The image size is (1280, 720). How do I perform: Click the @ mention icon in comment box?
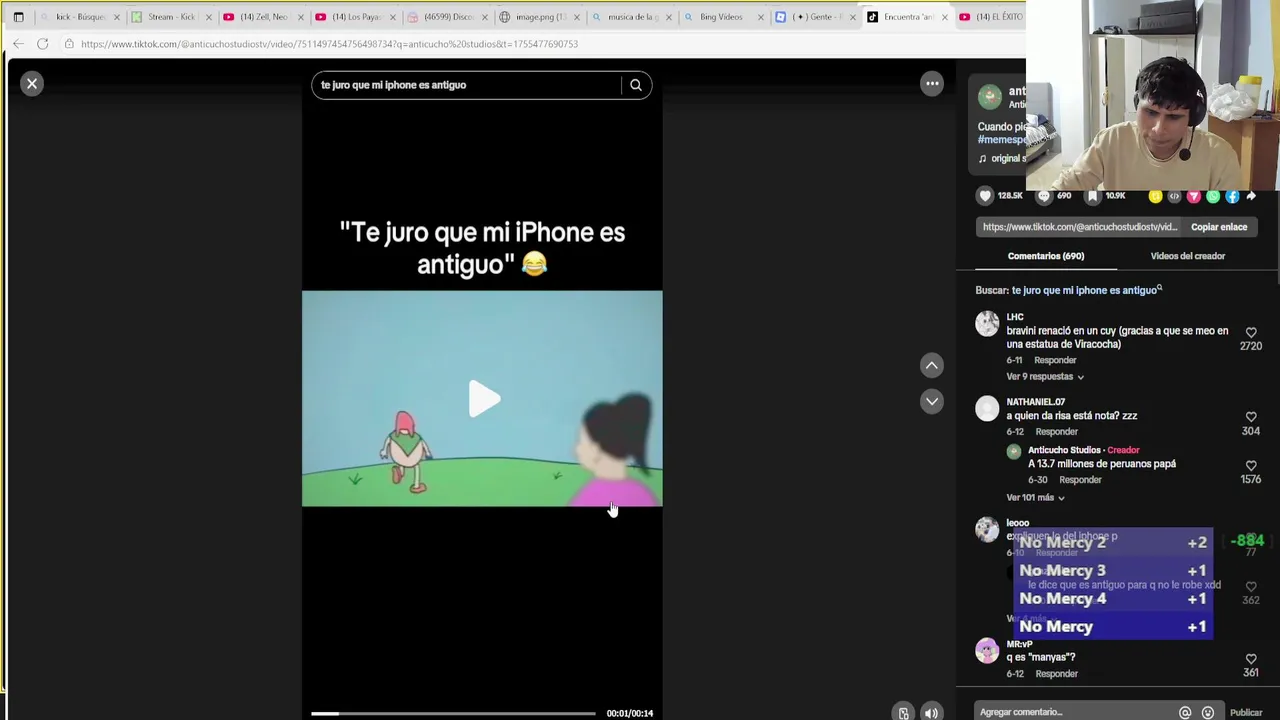click(1185, 713)
